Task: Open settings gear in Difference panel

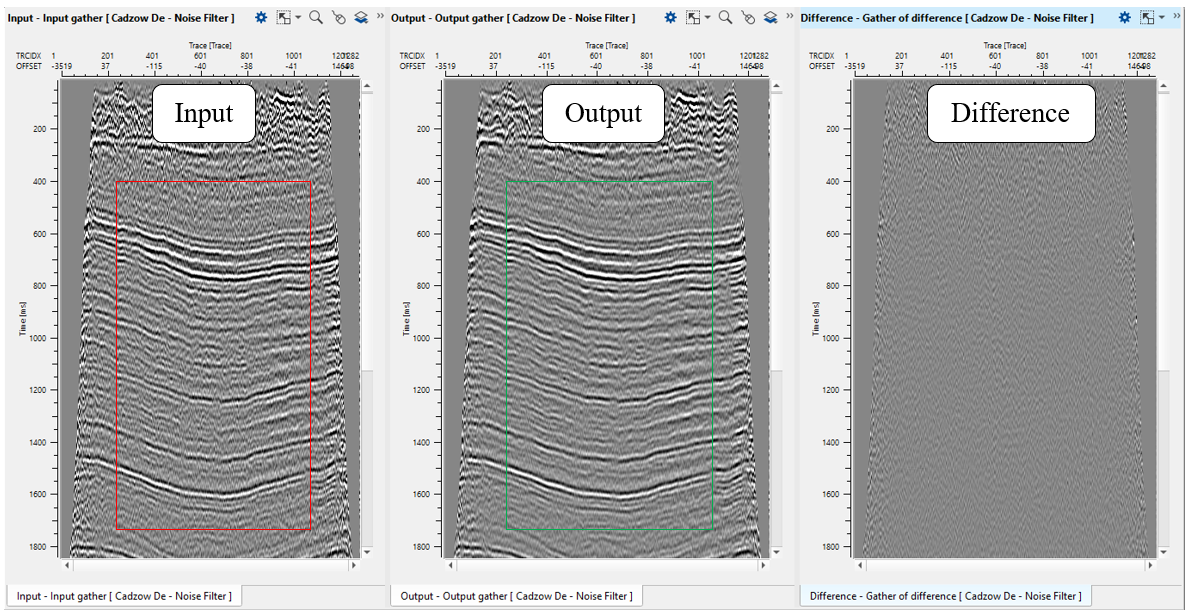Action: pos(1125,18)
